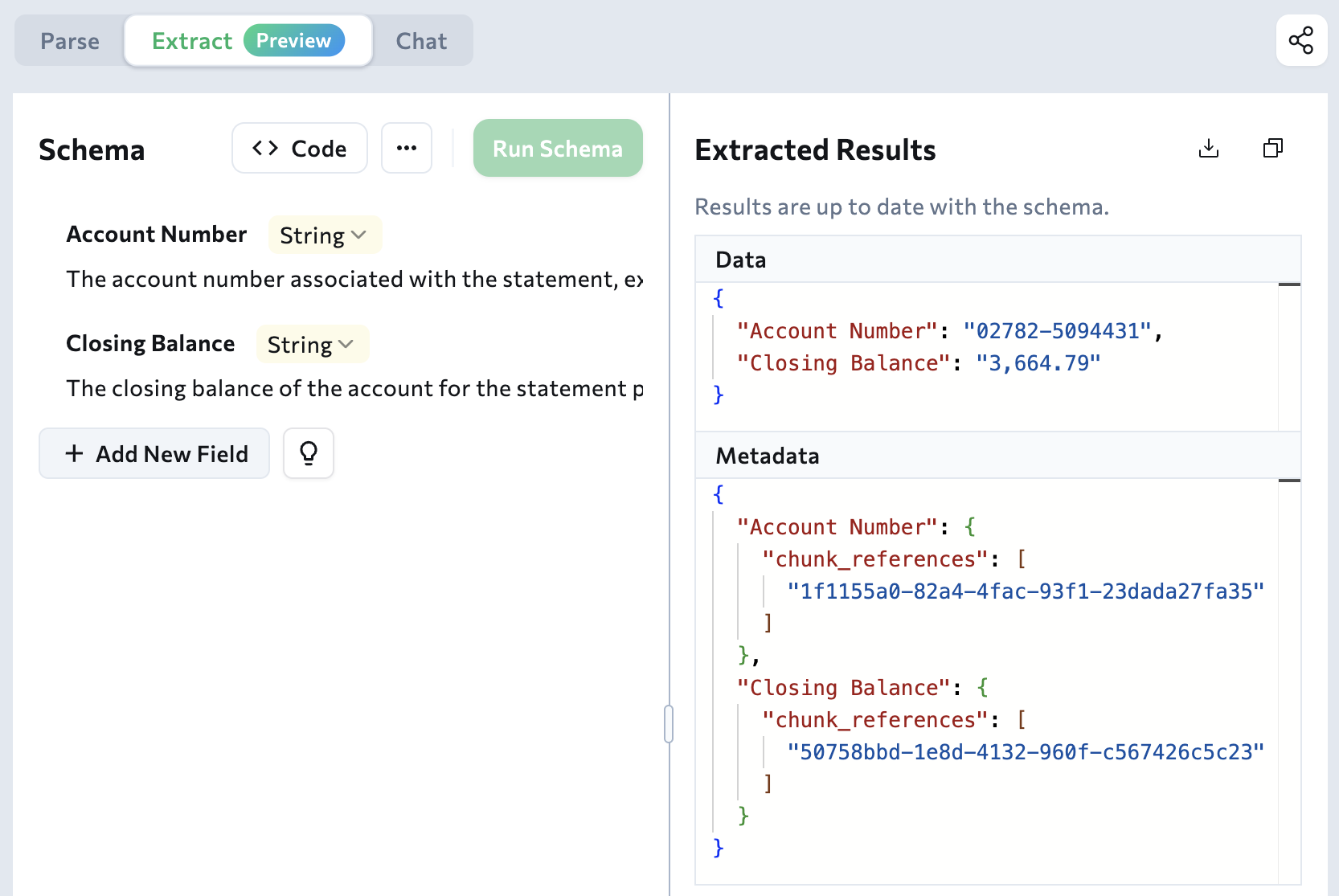Screen dimensions: 1339x896
Task: Open the Chat tab
Action: click(421, 41)
